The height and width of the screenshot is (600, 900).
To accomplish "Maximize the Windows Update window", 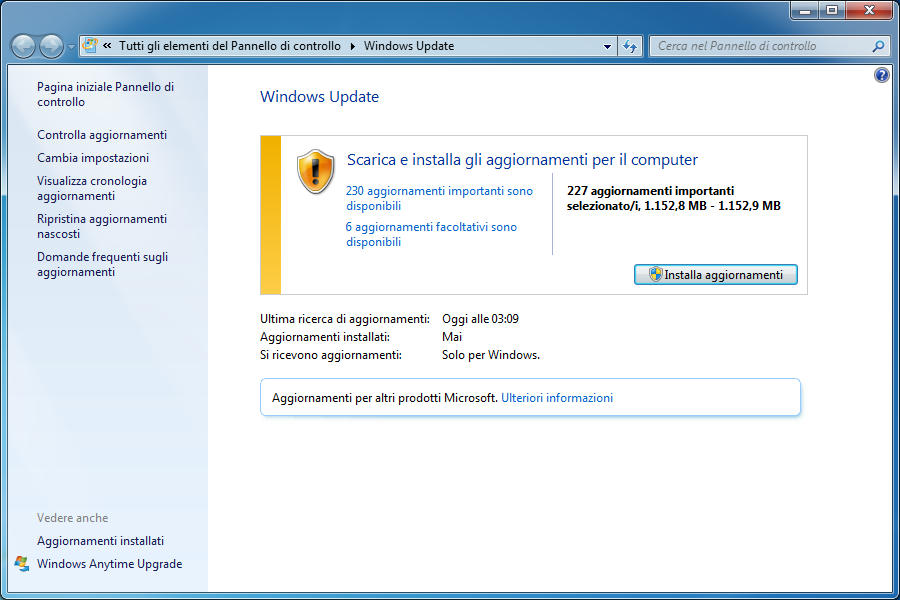I will [x=832, y=10].
